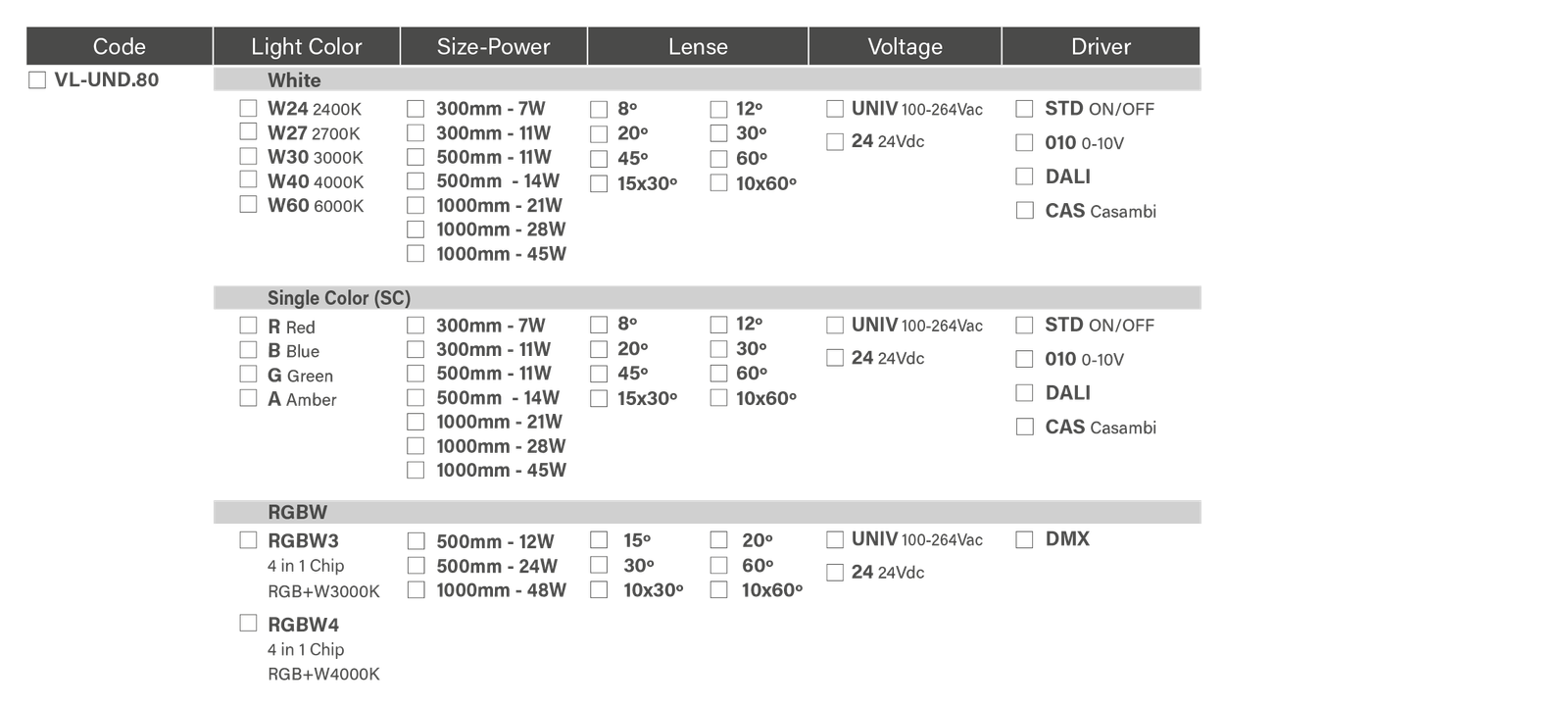Screen dimensions: 1568x707
Task: Tick the W40 4000K white option
Action: (x=249, y=180)
